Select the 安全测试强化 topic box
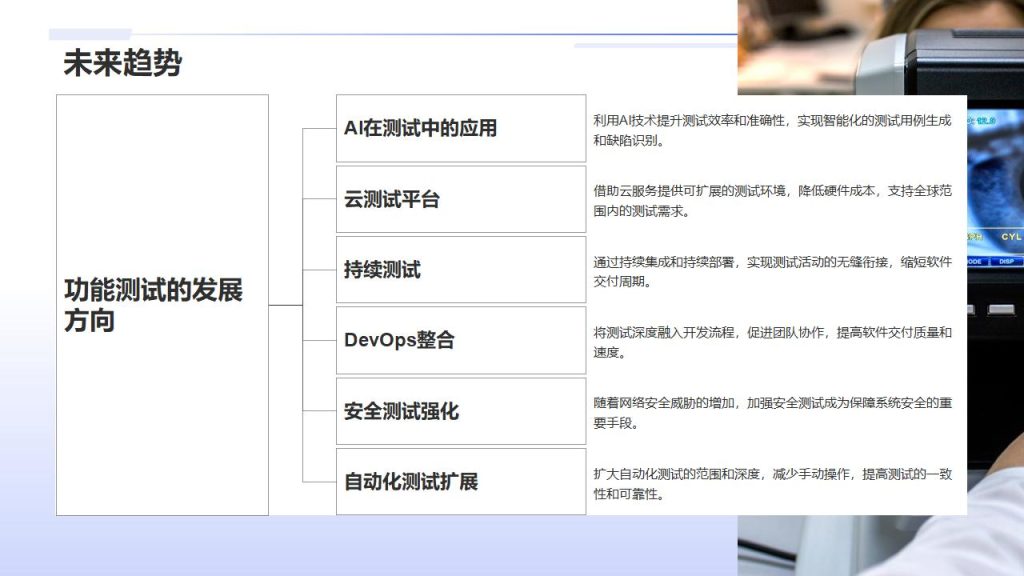 click(x=460, y=411)
